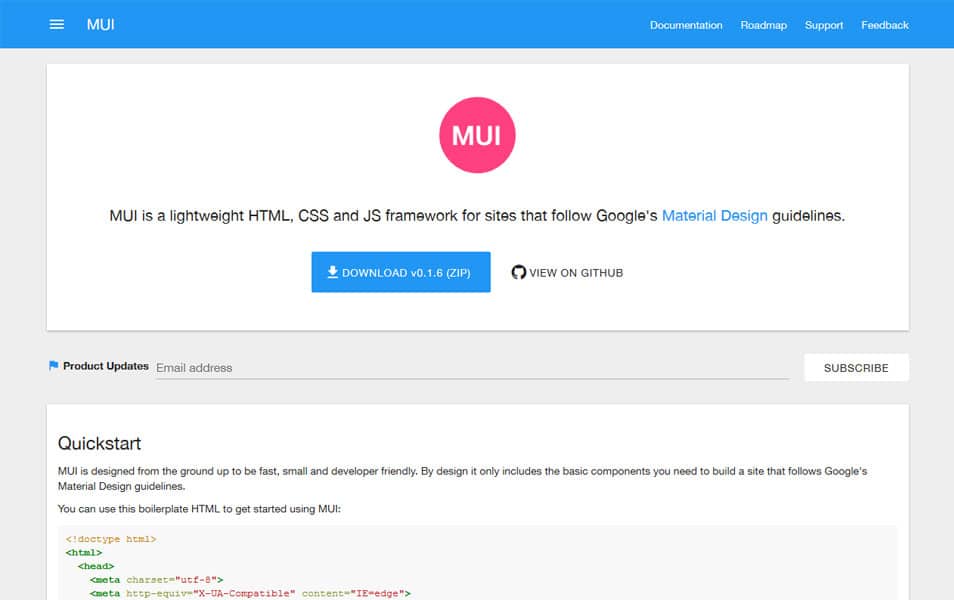Click the boilerplate HTML instruction sentence
The height and width of the screenshot is (600, 954).
pos(200,509)
